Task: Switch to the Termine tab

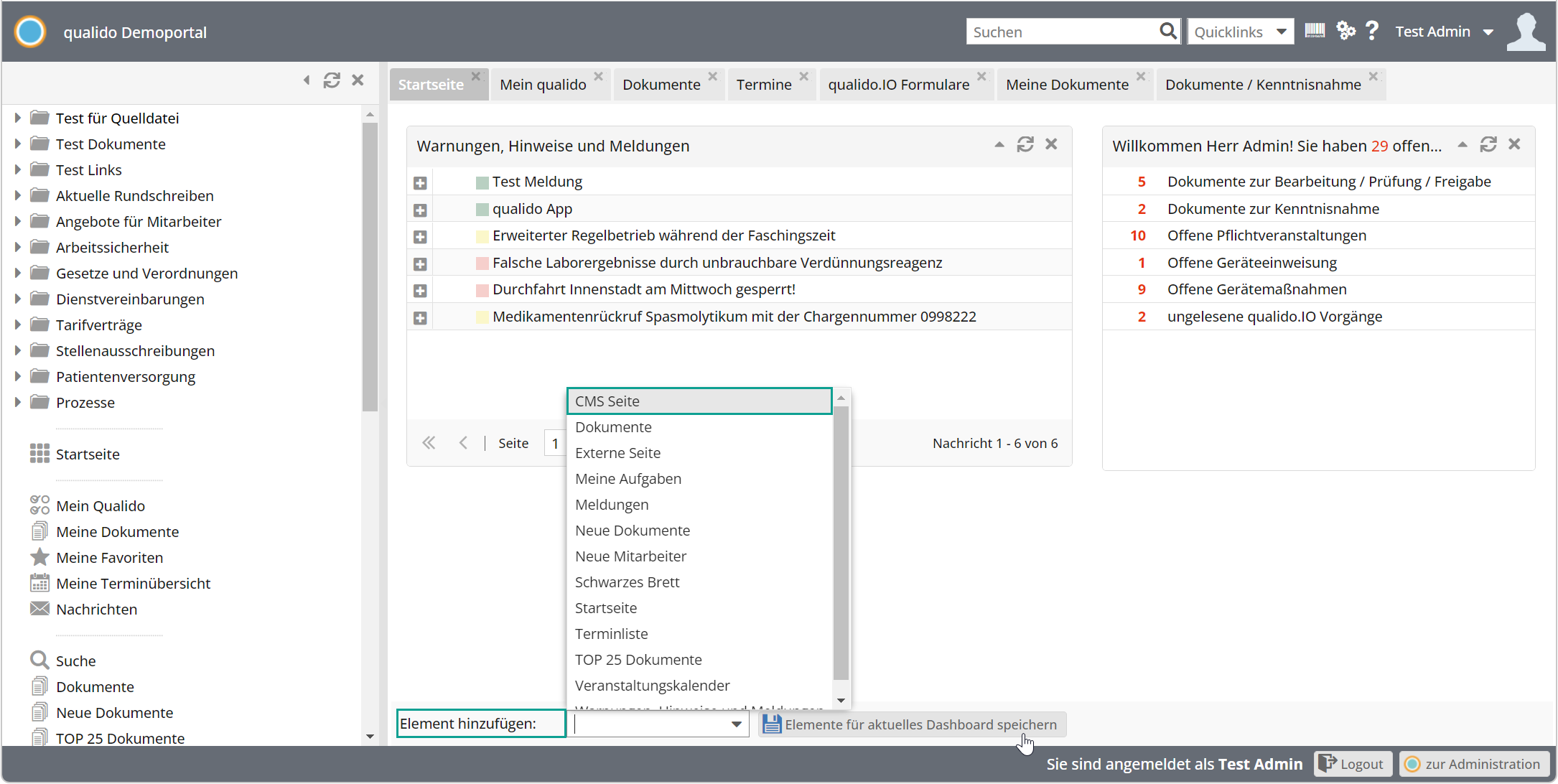Action: tap(763, 85)
